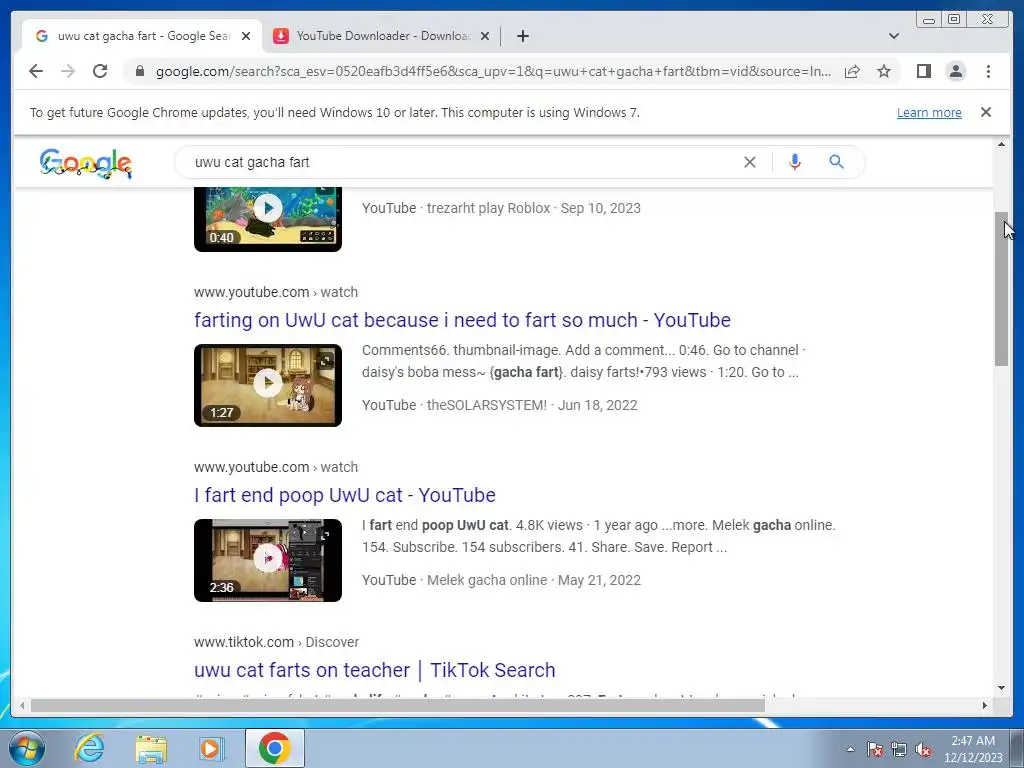Click the horizontal scrollbar left arrow
This screenshot has width=1024, height=768.
click(22, 705)
